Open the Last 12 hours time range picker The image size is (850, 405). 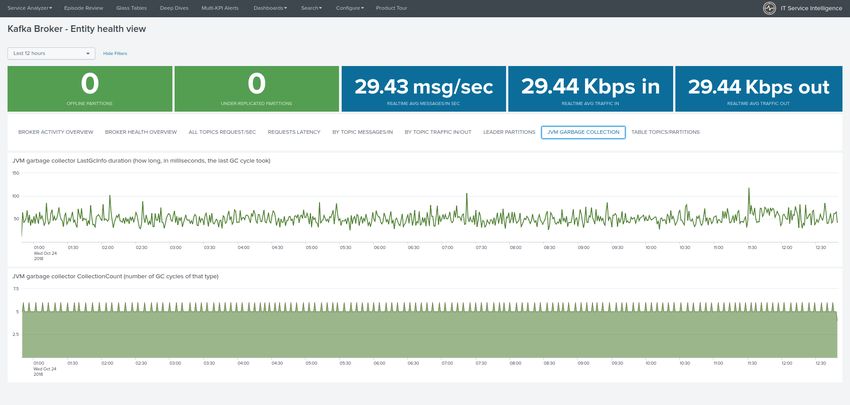coord(51,53)
